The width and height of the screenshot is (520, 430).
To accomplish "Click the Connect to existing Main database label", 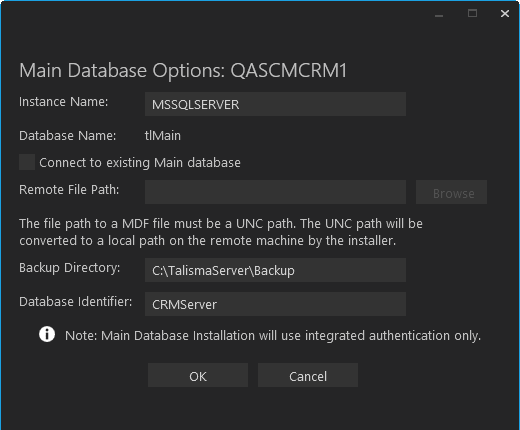I will coord(140,163).
